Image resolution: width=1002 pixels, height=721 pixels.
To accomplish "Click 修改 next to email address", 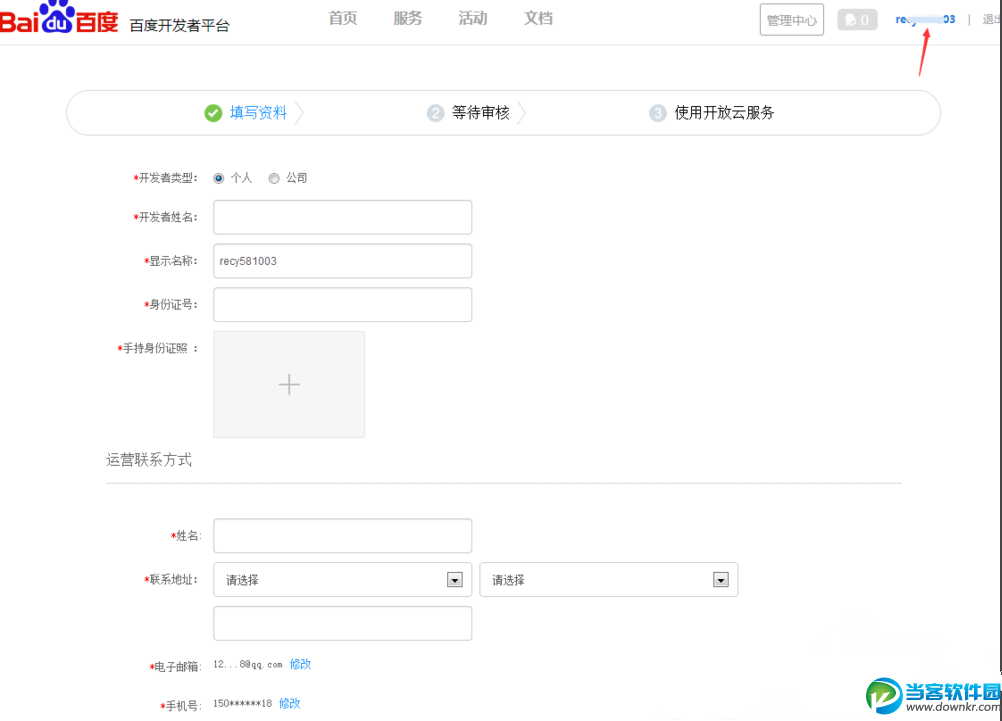I will pyautogui.click(x=300, y=664).
